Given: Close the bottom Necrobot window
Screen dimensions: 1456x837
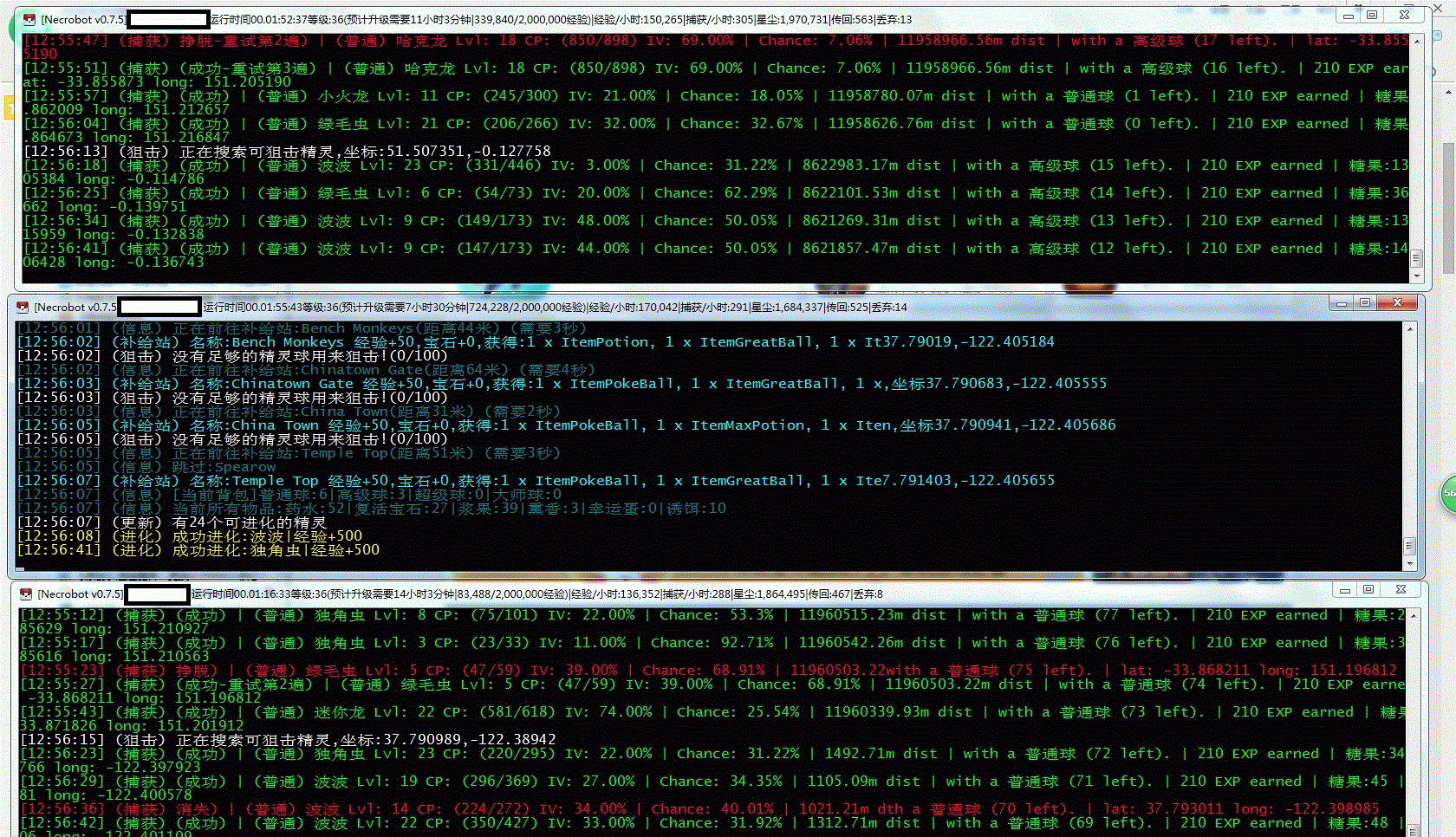Looking at the screenshot, I should pos(1401,590).
